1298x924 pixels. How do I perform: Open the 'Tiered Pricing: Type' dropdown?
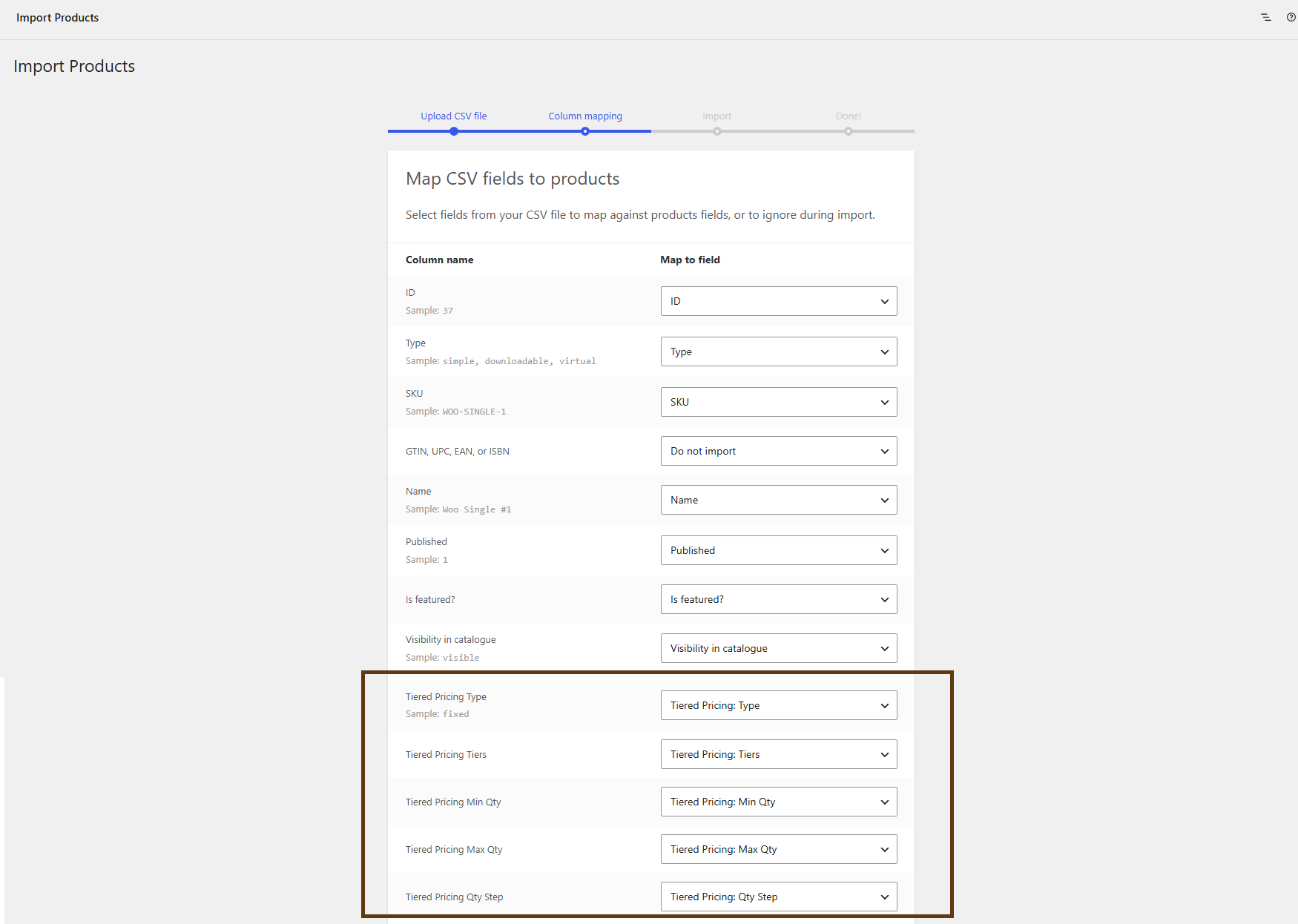tap(779, 705)
